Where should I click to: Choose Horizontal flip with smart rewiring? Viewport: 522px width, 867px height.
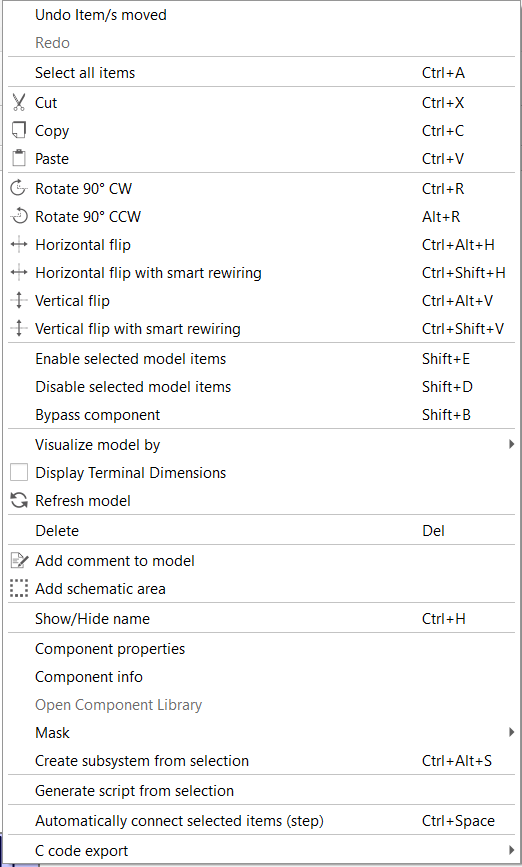point(262,273)
